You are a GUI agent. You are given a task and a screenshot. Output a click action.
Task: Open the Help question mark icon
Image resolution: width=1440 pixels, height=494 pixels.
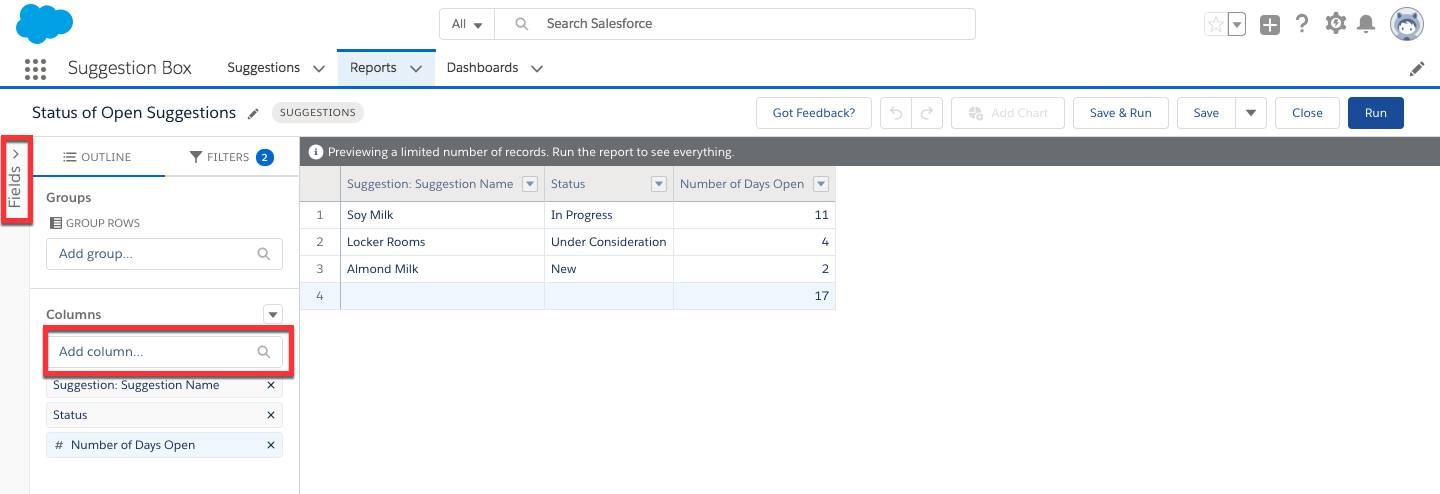(1302, 24)
